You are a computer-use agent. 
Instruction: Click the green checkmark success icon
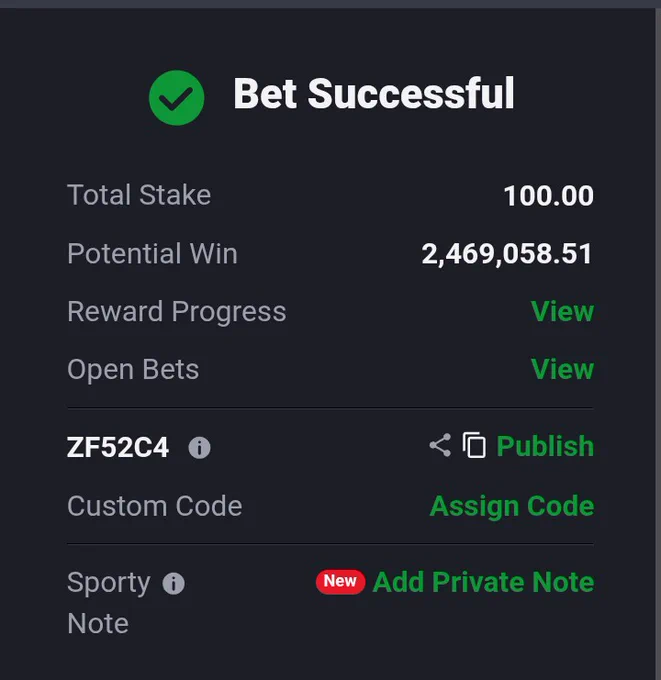177,98
